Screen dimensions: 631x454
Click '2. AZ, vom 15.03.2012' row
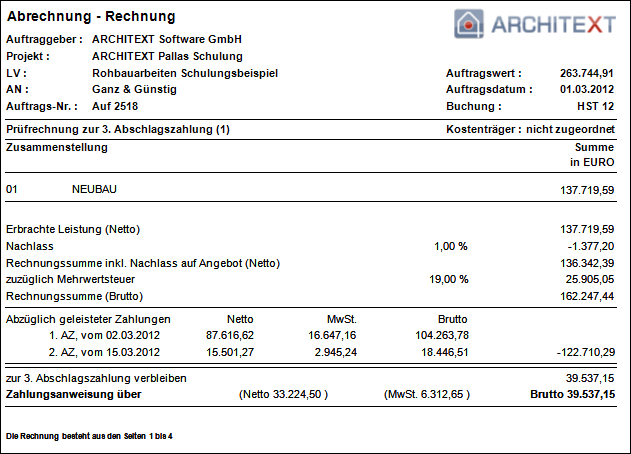click(104, 352)
